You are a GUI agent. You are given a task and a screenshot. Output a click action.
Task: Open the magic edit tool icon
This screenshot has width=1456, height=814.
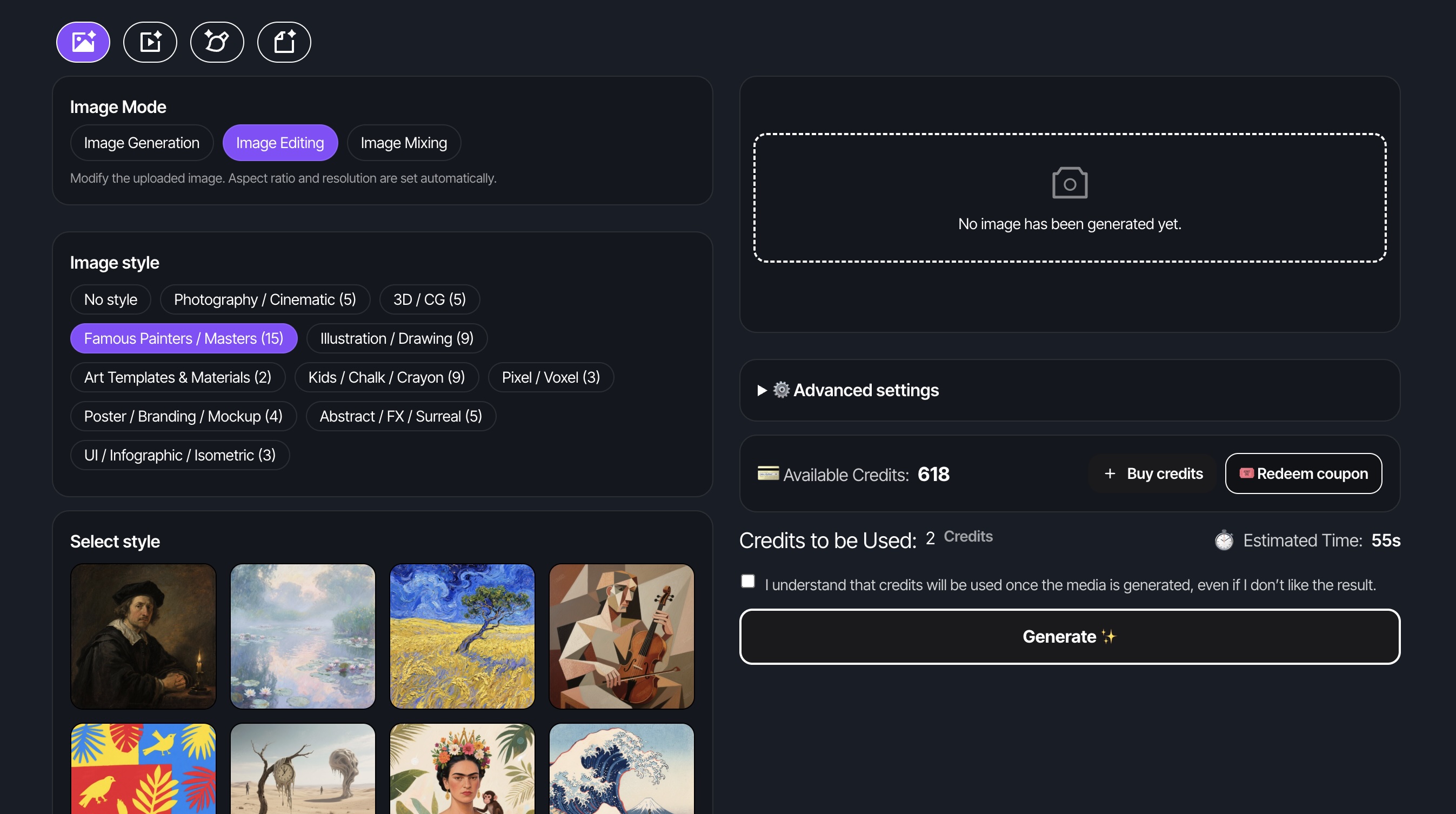[217, 42]
